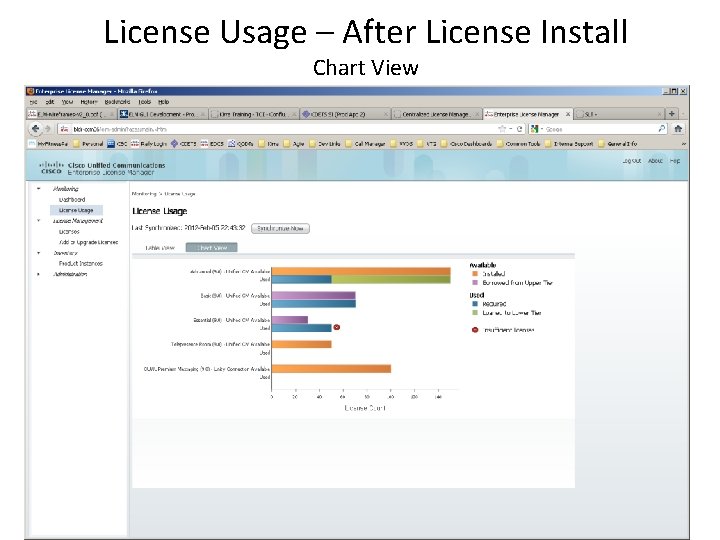Screen dimensions: 720x540
Task: Open the History menu
Action: tap(89, 102)
